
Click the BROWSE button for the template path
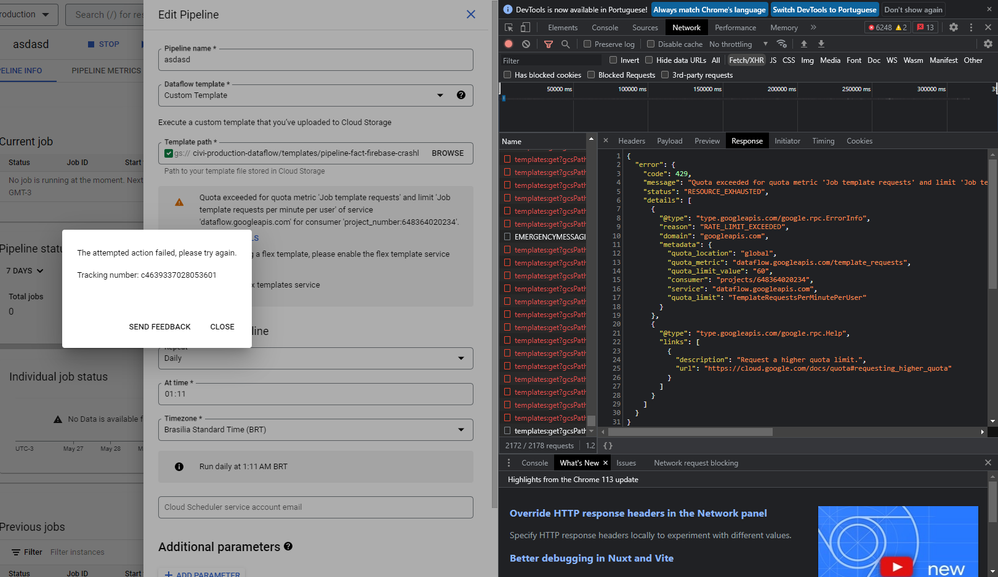point(447,153)
